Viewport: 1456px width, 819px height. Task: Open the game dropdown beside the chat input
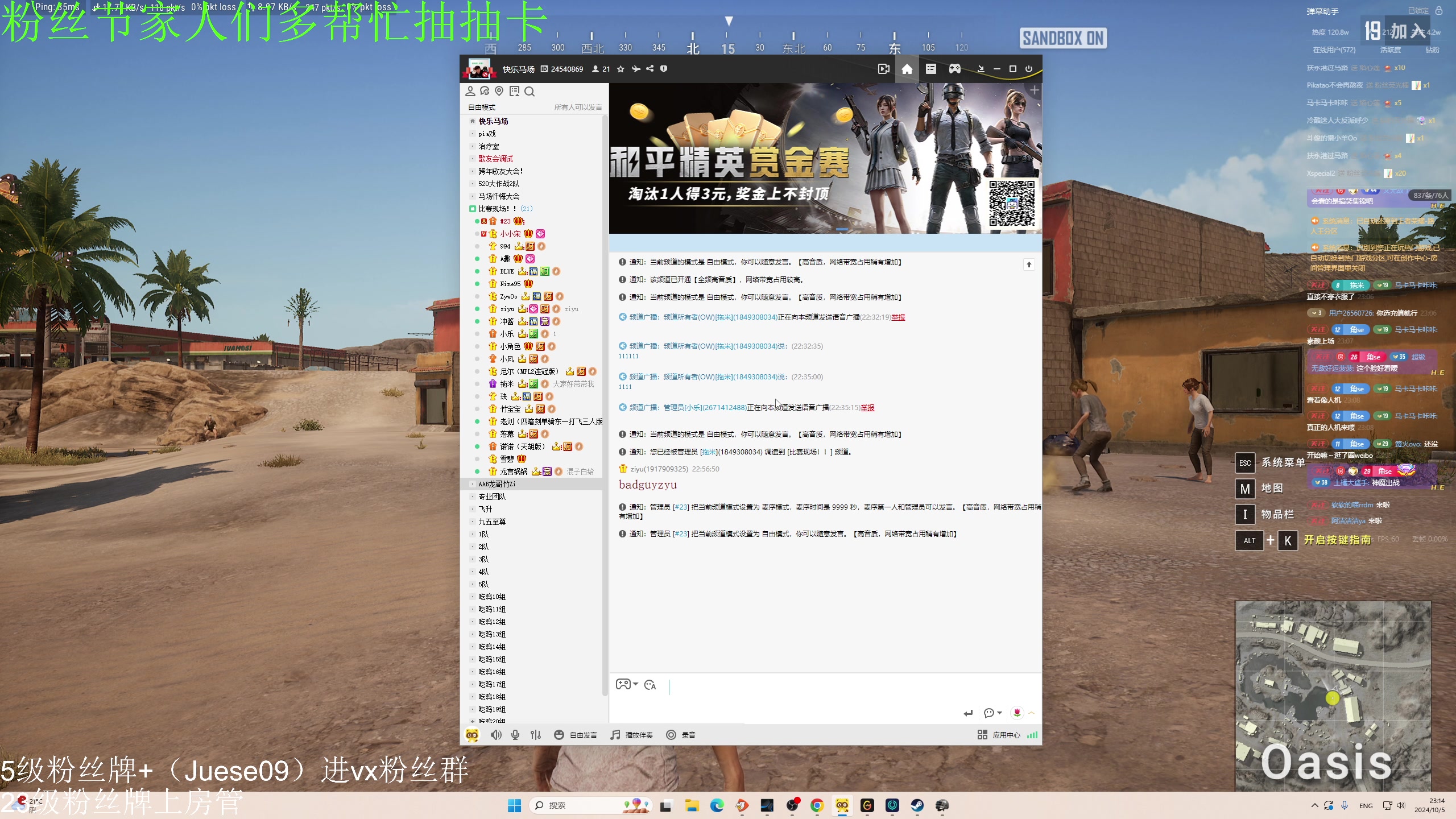[627, 684]
